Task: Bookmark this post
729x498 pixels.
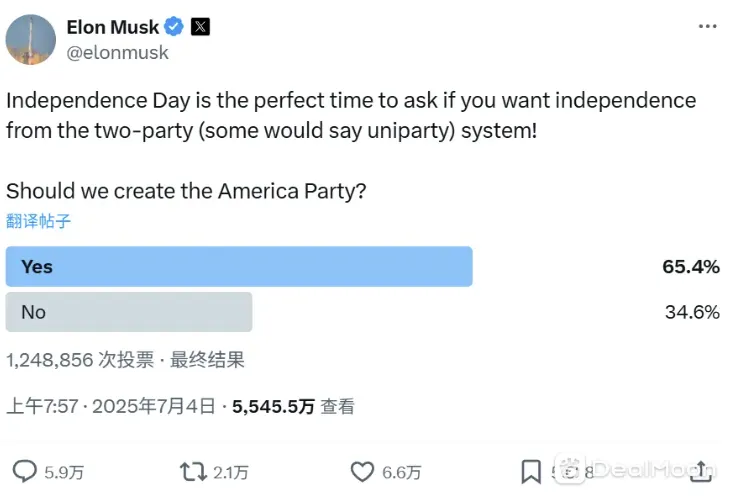Action: 531,471
